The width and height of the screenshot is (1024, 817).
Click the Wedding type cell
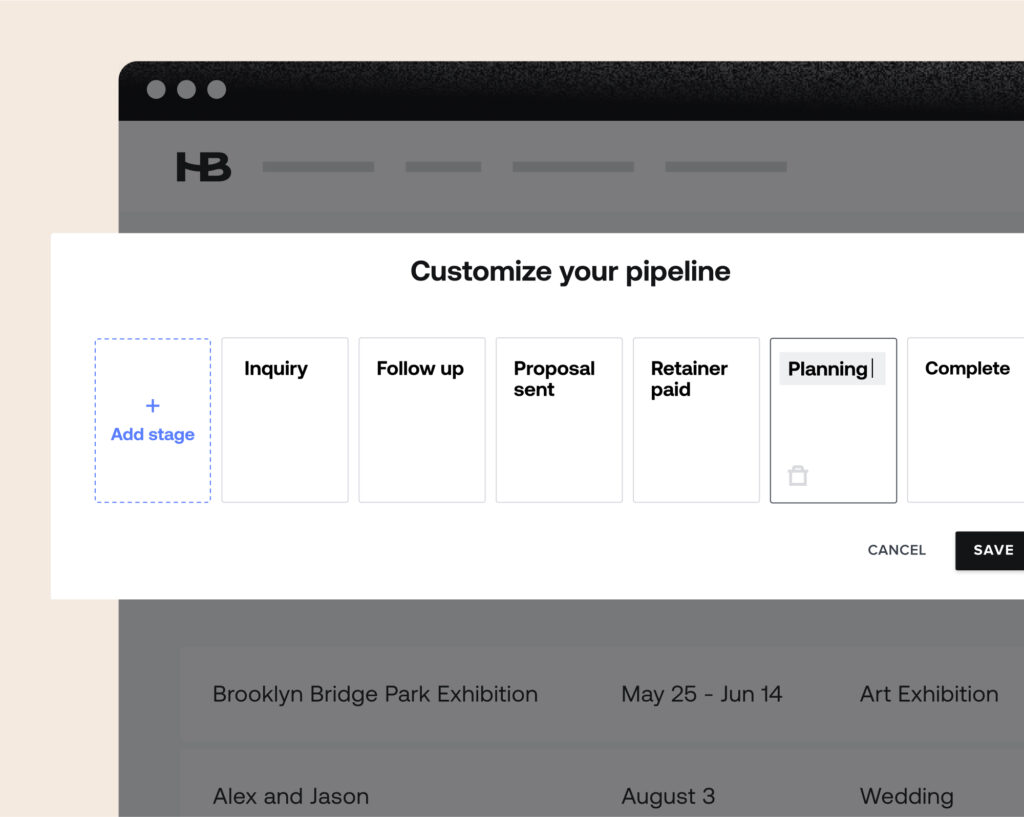[906, 796]
